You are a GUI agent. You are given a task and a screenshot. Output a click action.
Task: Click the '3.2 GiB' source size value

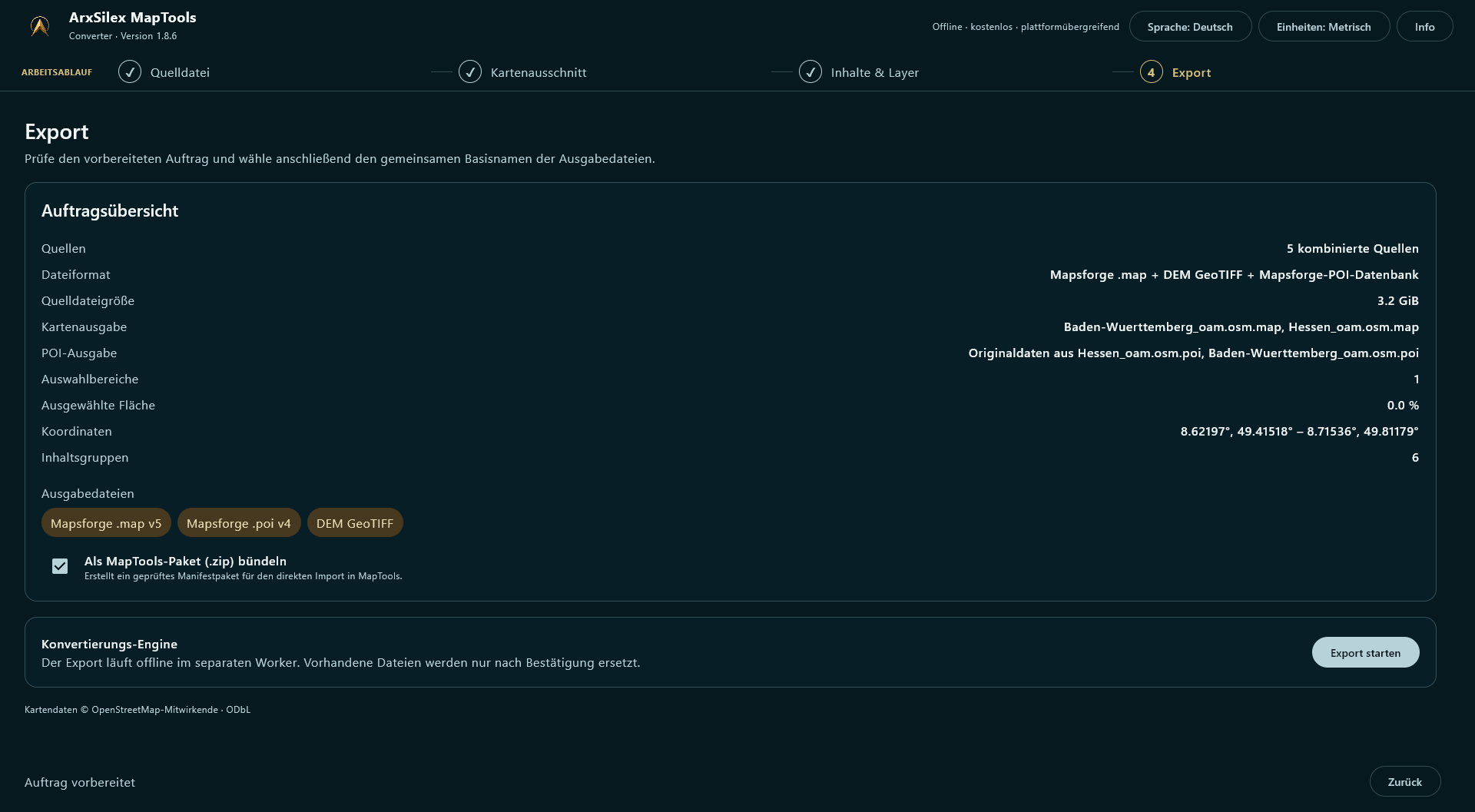1398,301
